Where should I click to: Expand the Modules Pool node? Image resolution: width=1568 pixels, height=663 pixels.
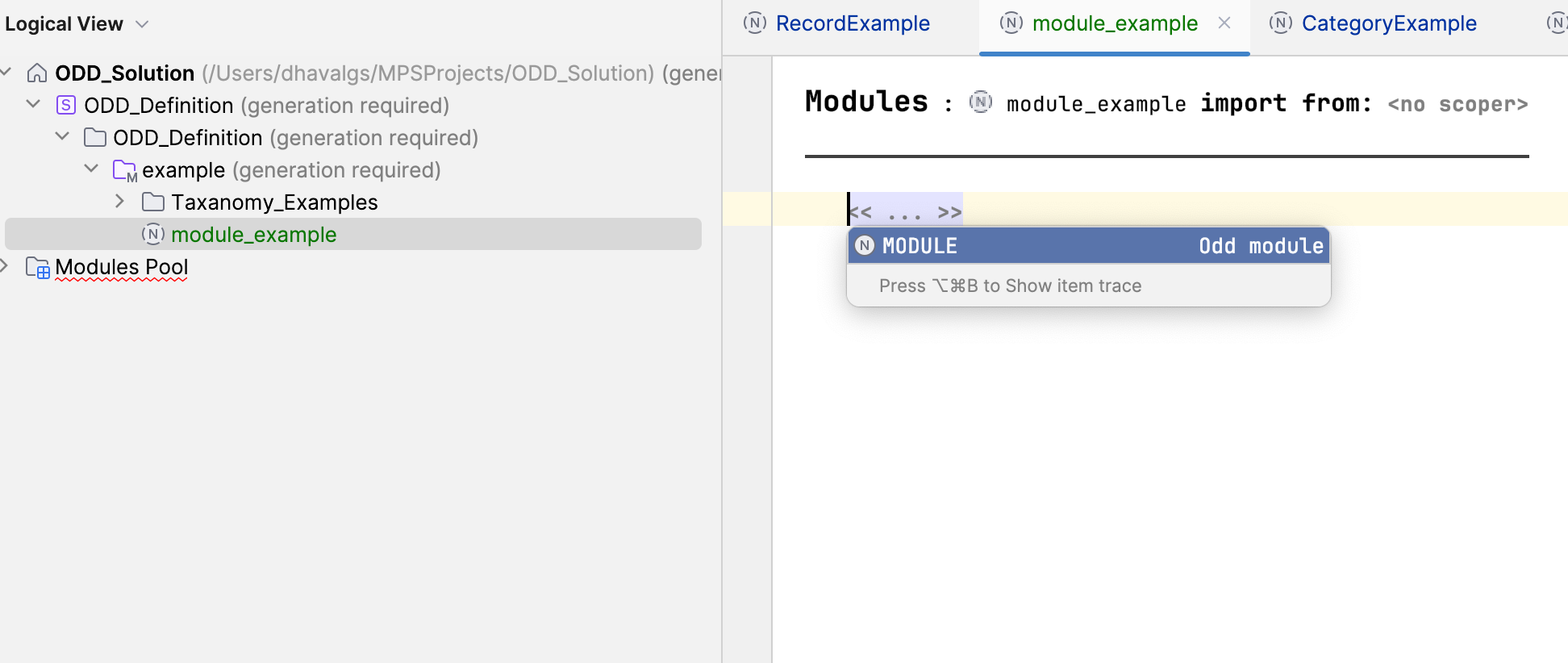pyautogui.click(x=6, y=266)
